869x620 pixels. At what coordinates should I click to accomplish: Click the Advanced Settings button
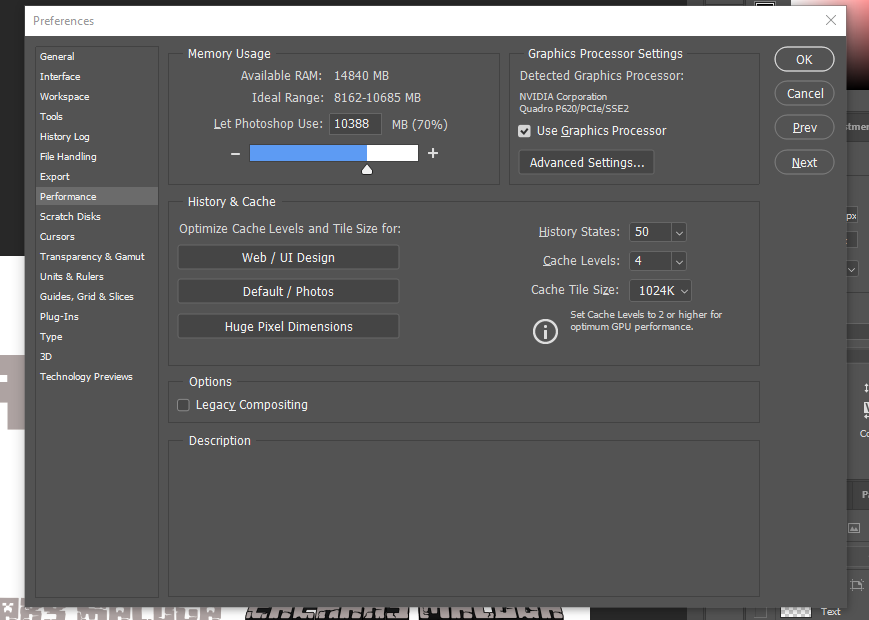pyautogui.click(x=586, y=161)
